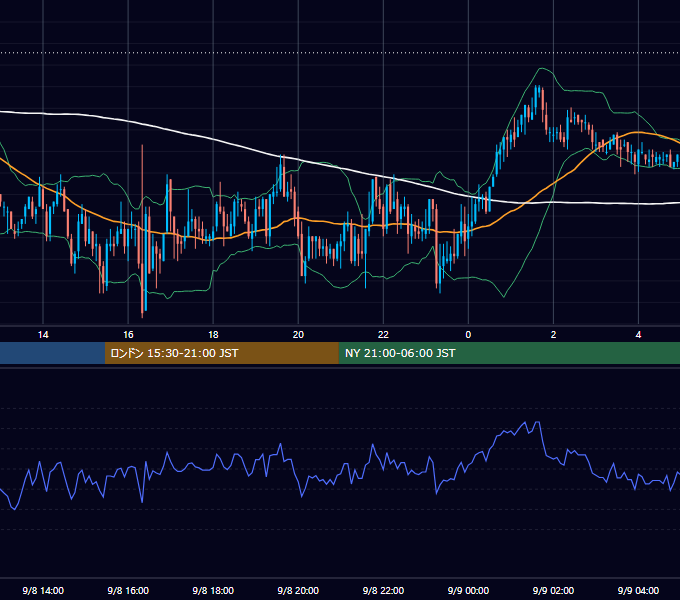Select the ロンドン 15:30-21:00 JST session bar
Screen dimensions: 680x600
(x=222, y=353)
